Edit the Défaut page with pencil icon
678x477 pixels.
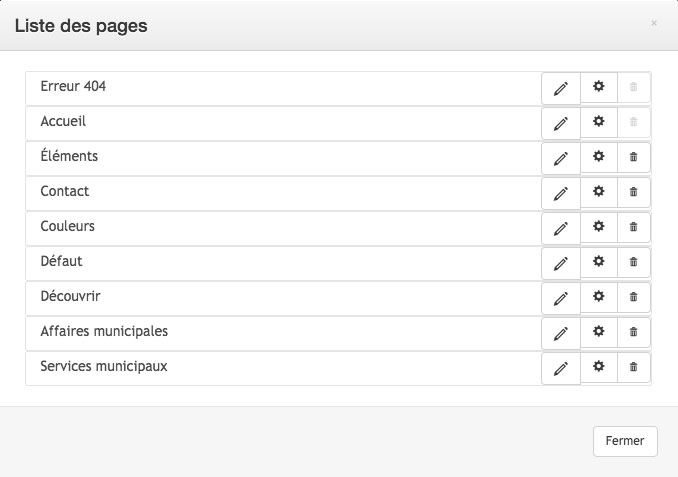561,264
